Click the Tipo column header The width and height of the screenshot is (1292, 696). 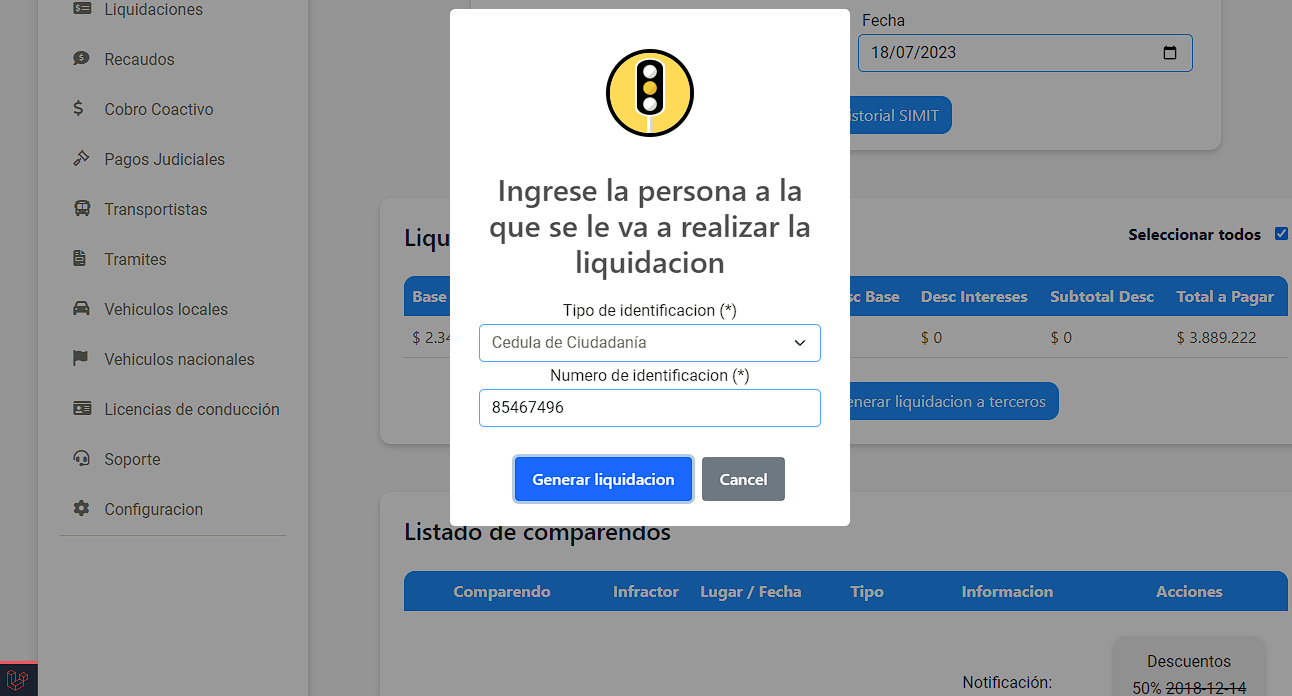click(867, 591)
